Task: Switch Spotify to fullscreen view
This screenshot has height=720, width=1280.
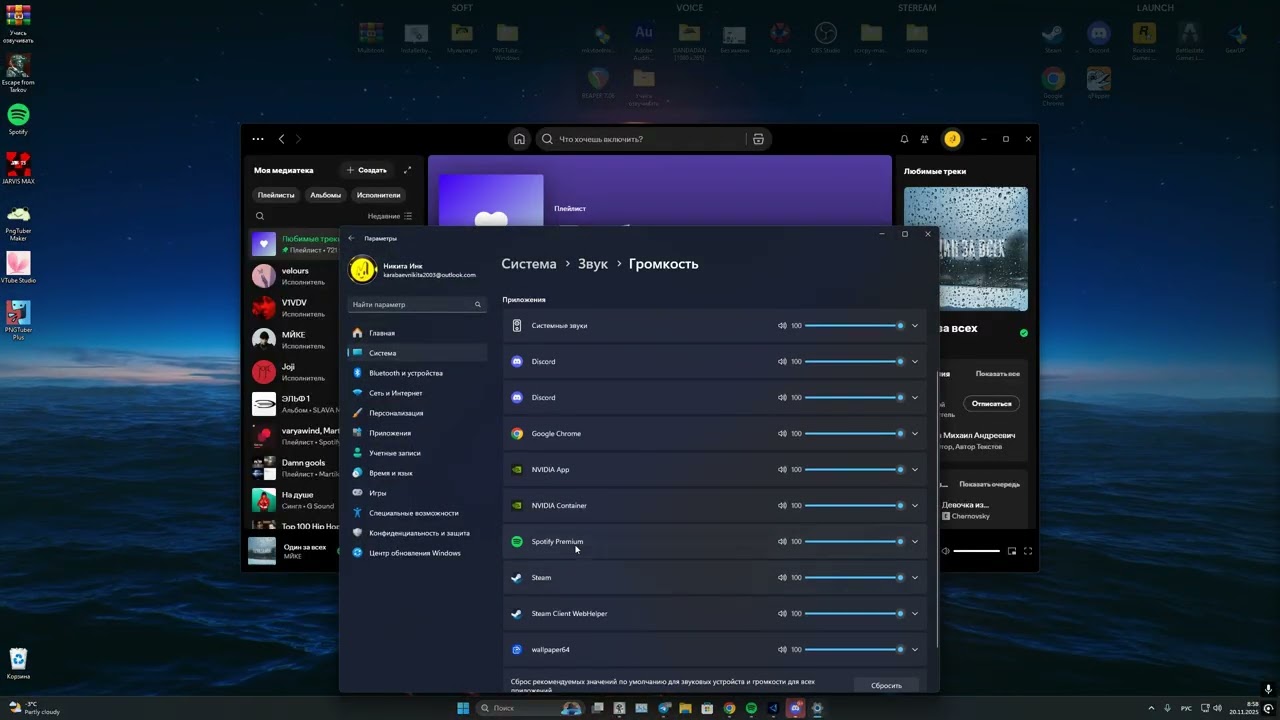Action: pos(1027,551)
